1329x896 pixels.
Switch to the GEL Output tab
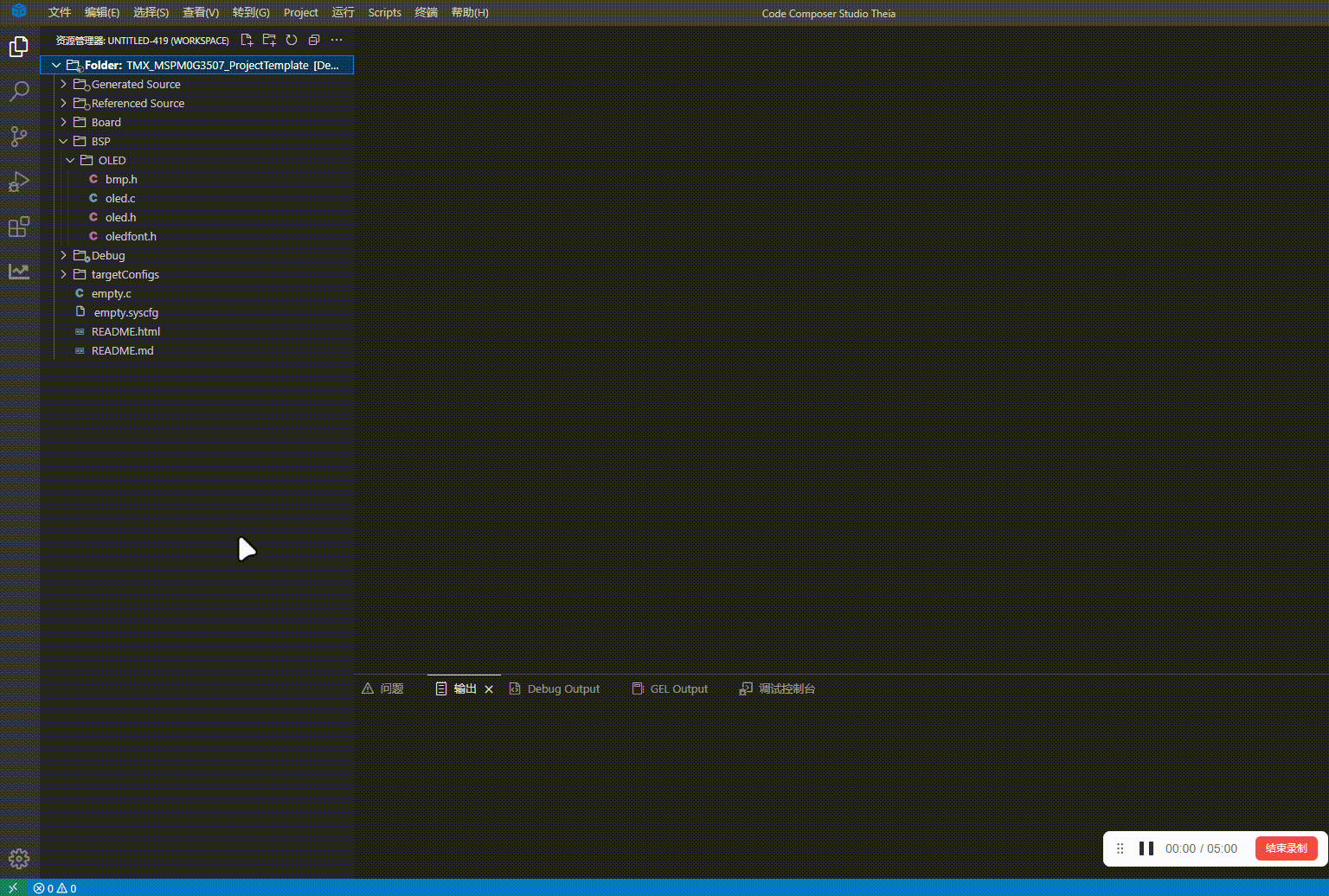670,689
